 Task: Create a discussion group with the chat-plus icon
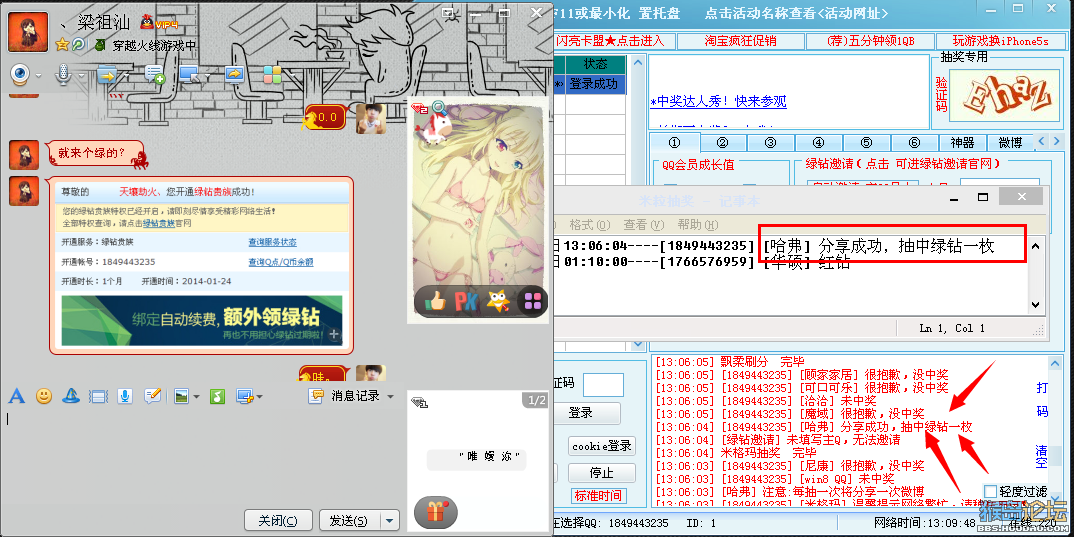click(x=155, y=74)
